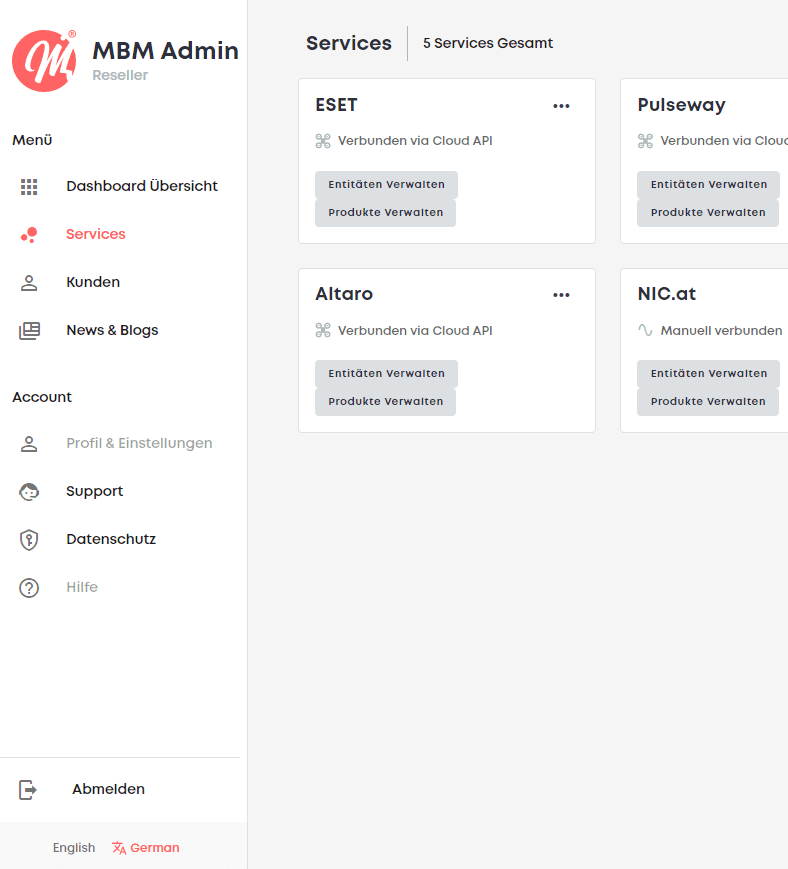Open Kunden menu item
788x869 pixels.
point(93,282)
